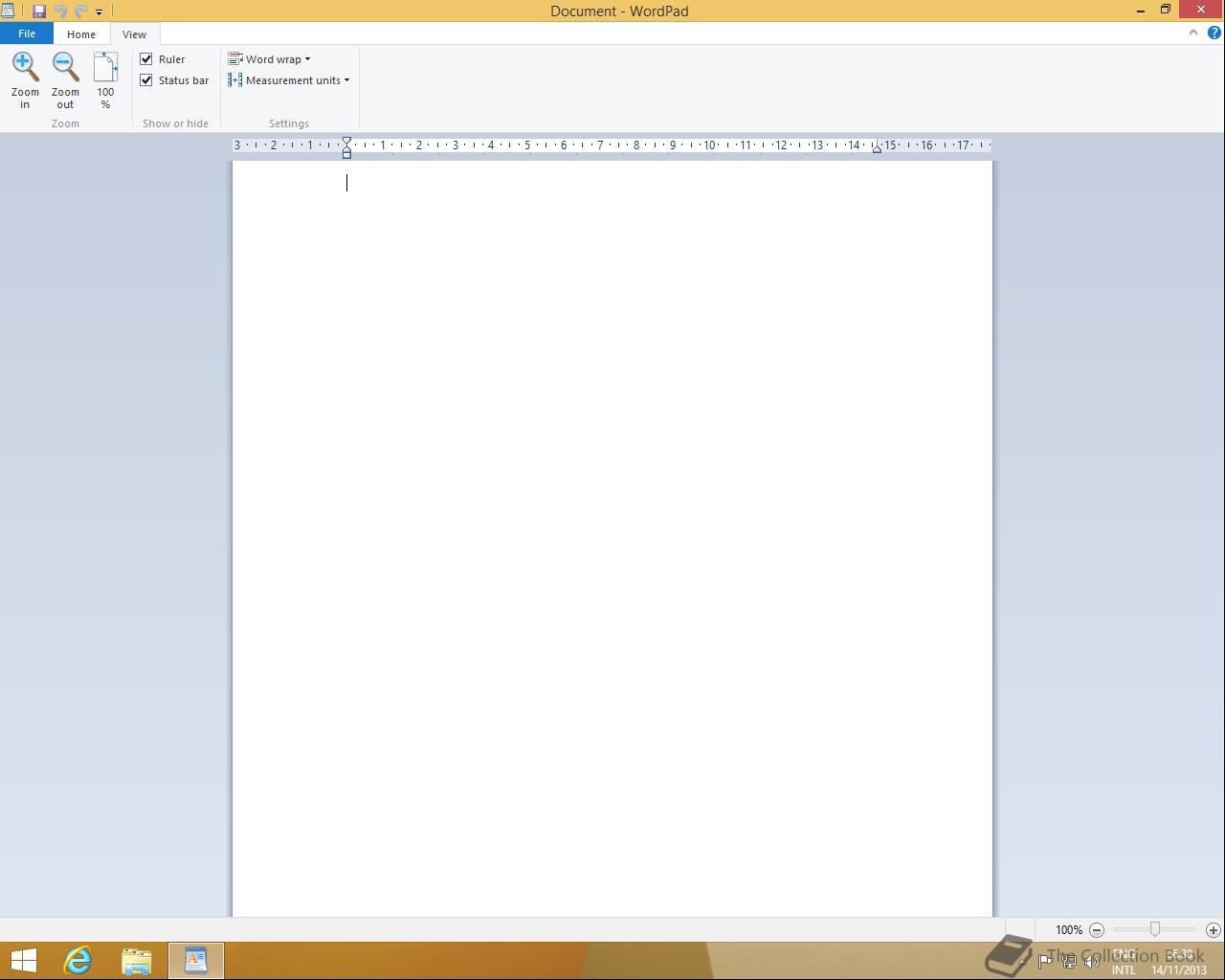
Task: Click the first-line indent marker on the ruler
Action: [346, 141]
